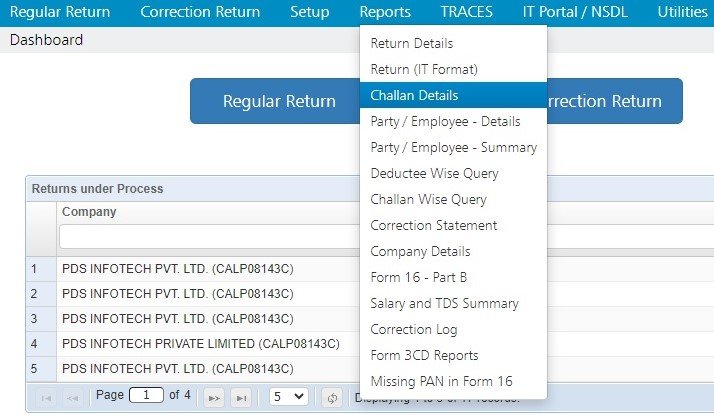Jump to the last page of records
This screenshot has height=417, width=714.
tap(241, 397)
